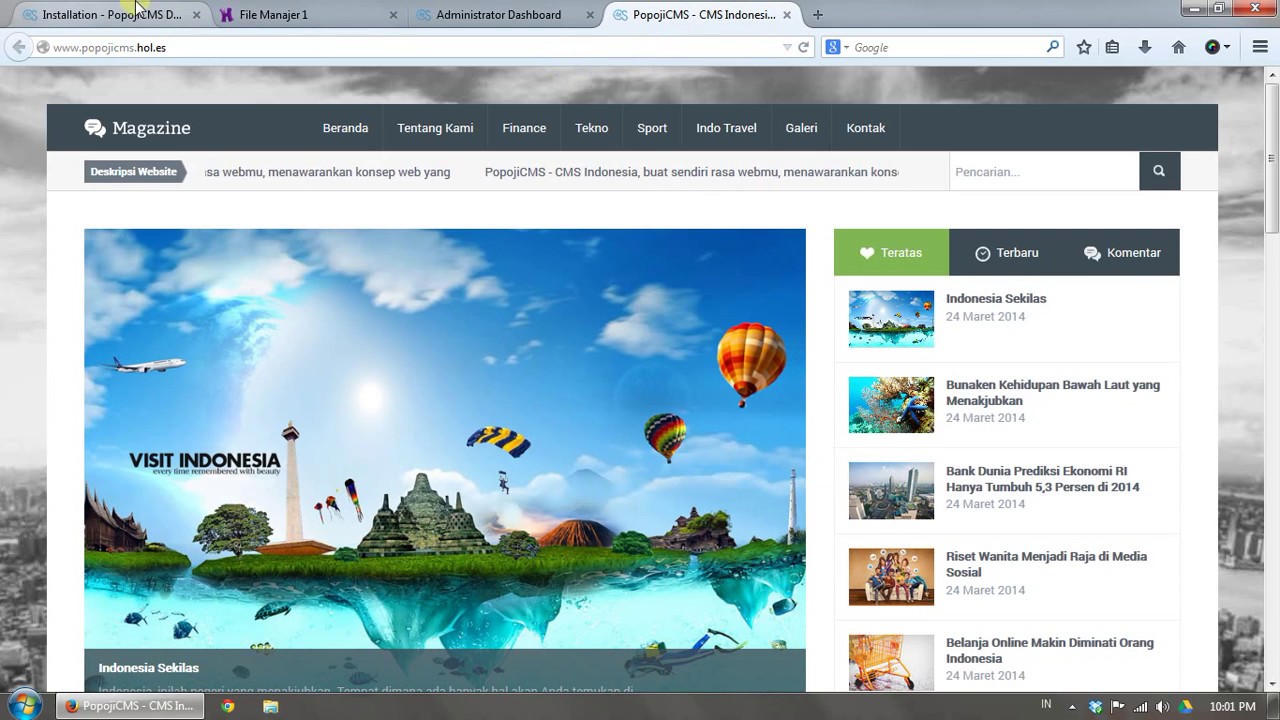The width and height of the screenshot is (1280, 720).
Task: Click the Deskripsi Website label
Action: (x=134, y=172)
